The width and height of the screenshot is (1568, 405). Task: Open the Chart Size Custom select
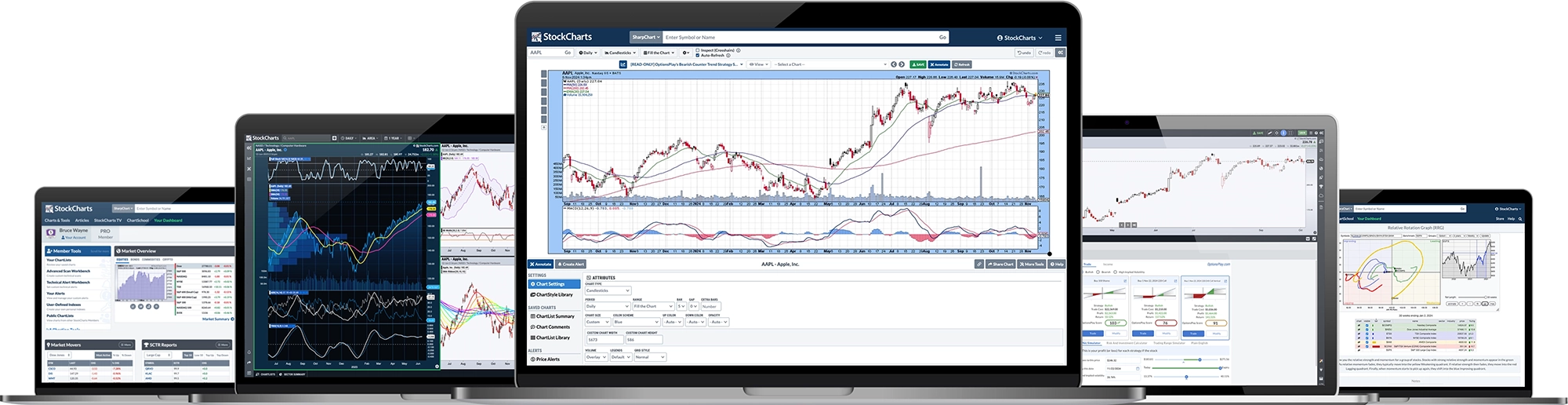pos(597,322)
